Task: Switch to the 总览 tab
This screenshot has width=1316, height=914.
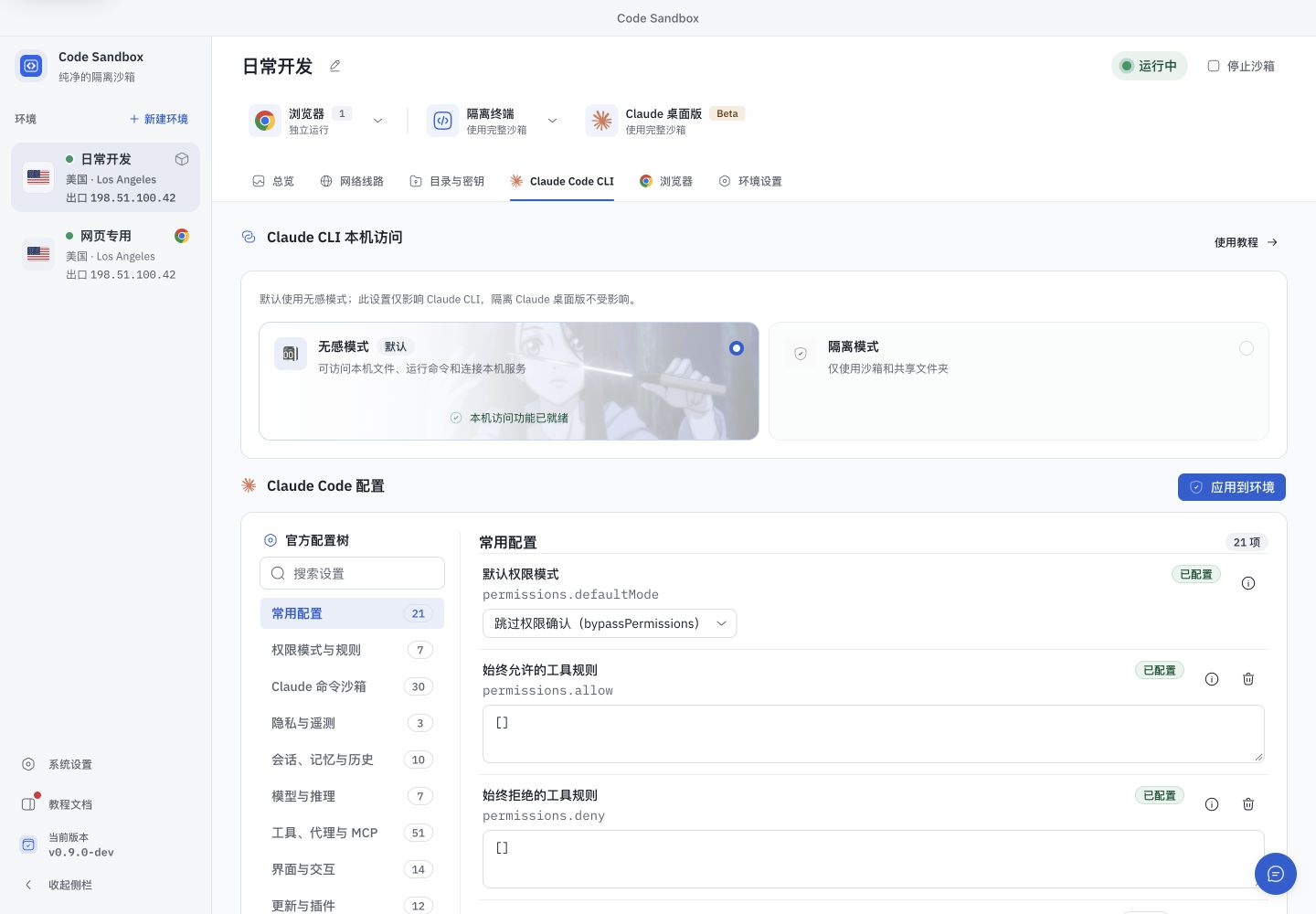Action: click(x=273, y=181)
